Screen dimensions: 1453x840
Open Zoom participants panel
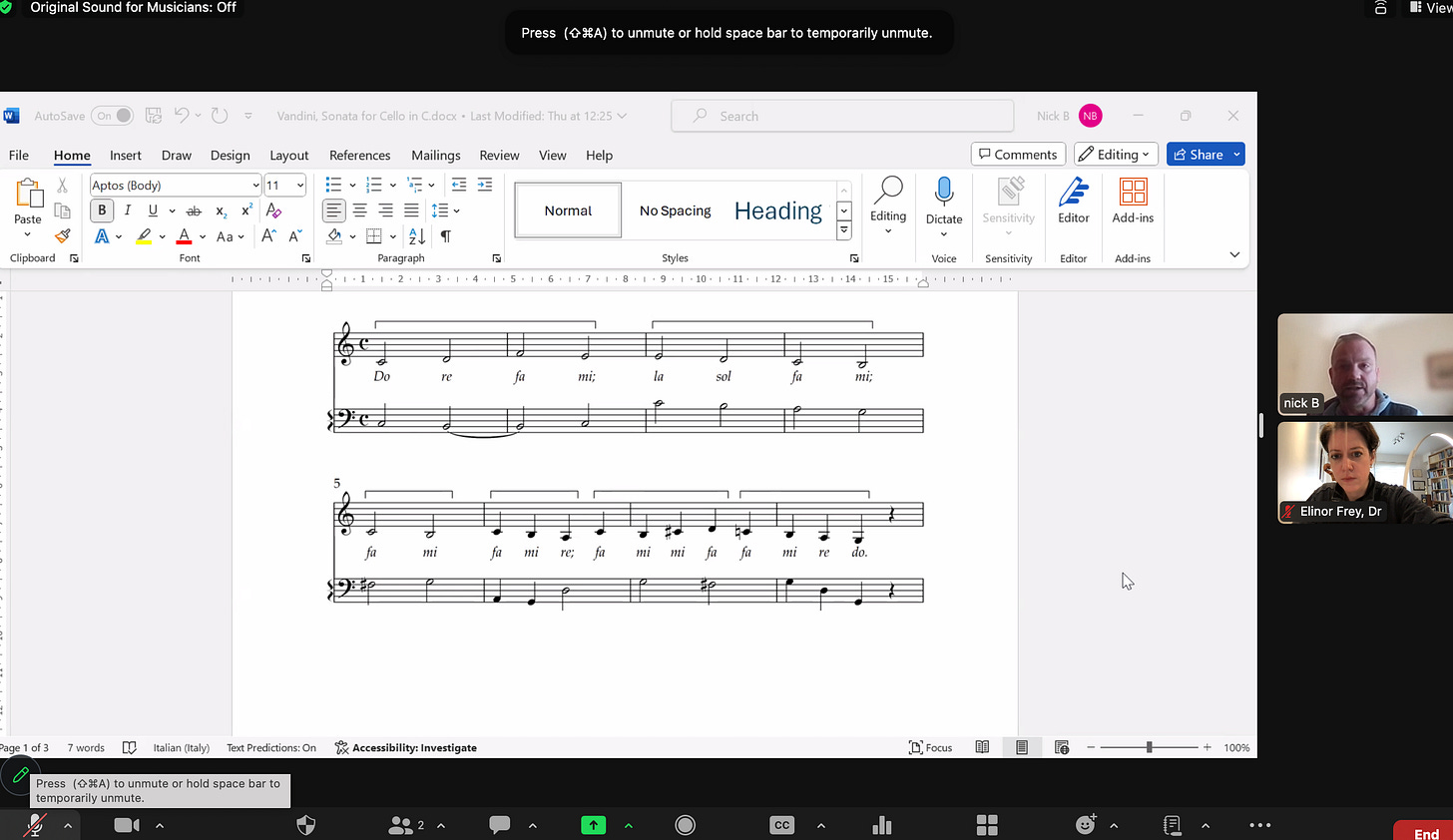(400, 825)
